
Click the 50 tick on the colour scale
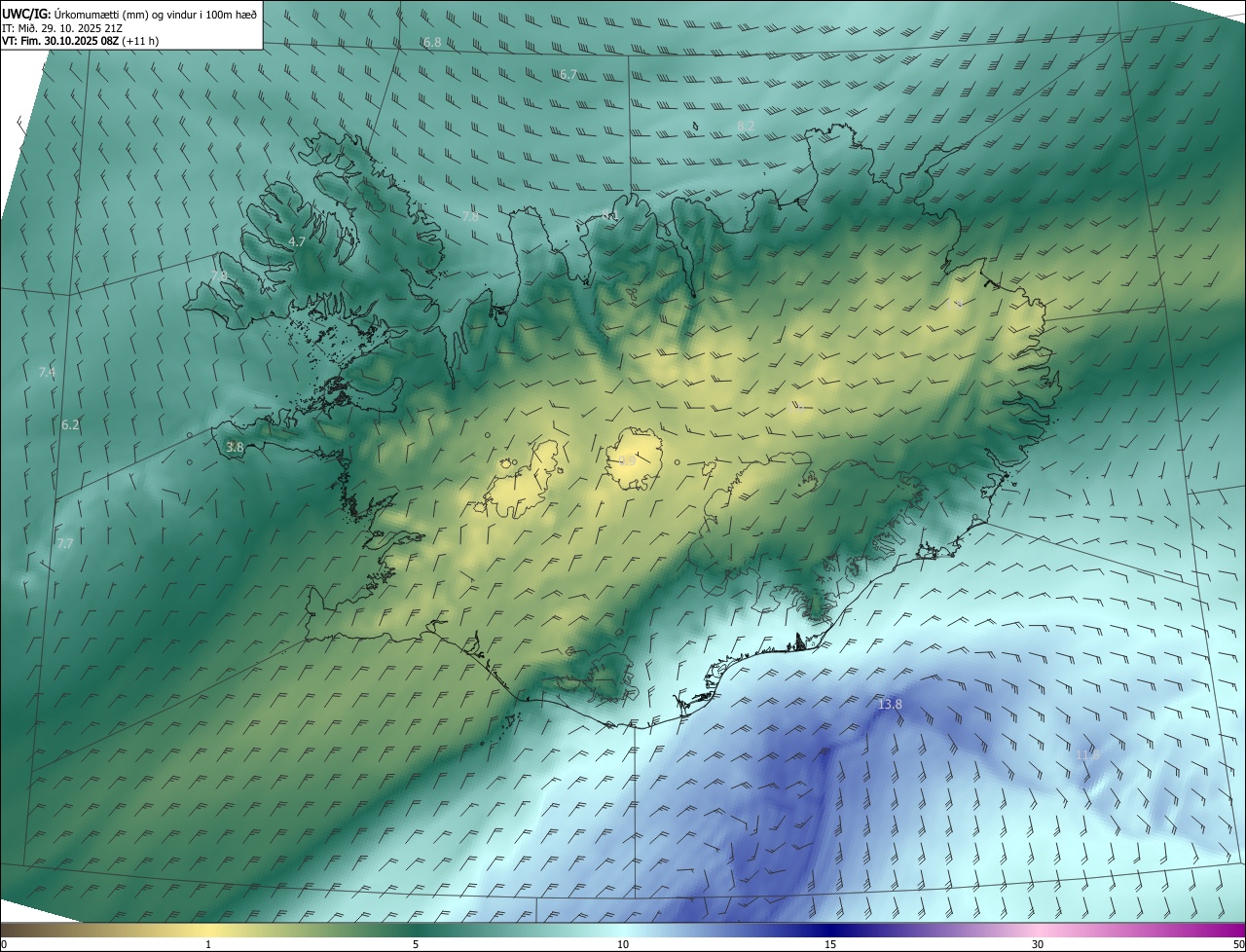pos(1238,945)
